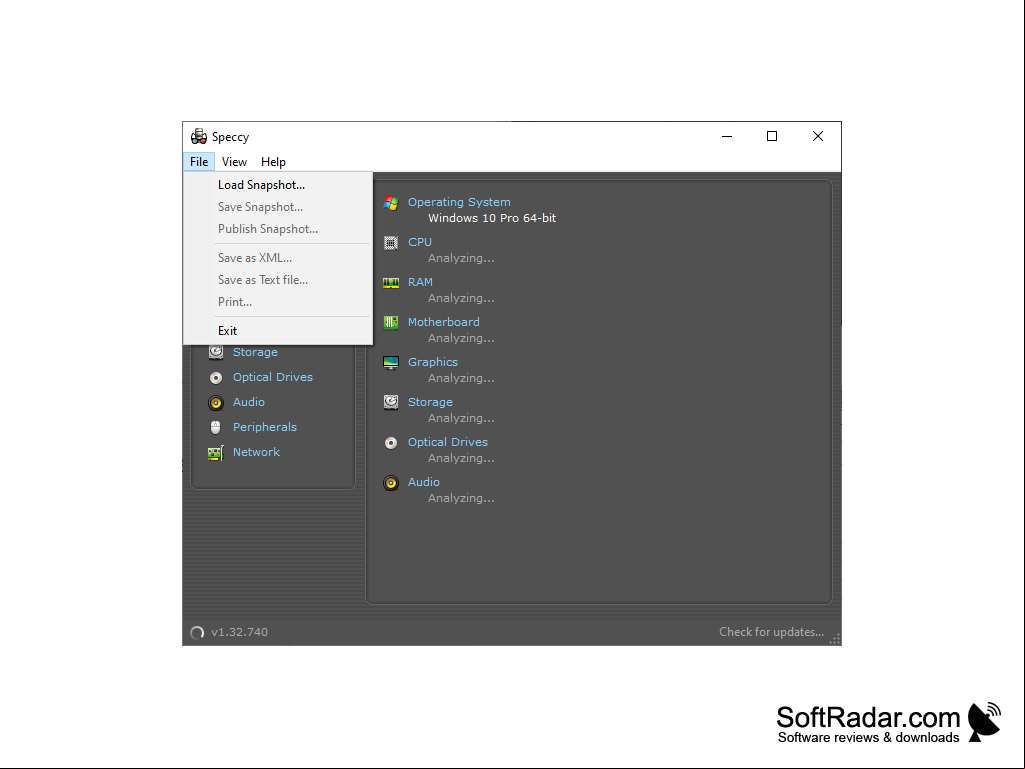Image resolution: width=1025 pixels, height=769 pixels.
Task: Close the open File menu
Action: 199,162
